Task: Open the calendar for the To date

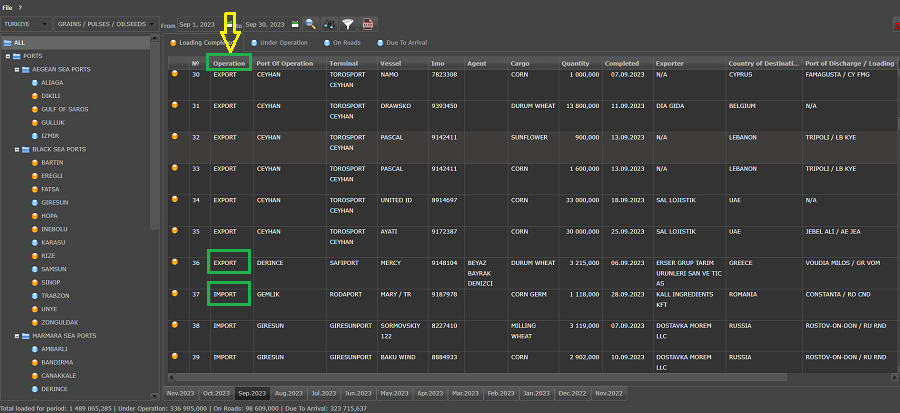Action: [295, 24]
